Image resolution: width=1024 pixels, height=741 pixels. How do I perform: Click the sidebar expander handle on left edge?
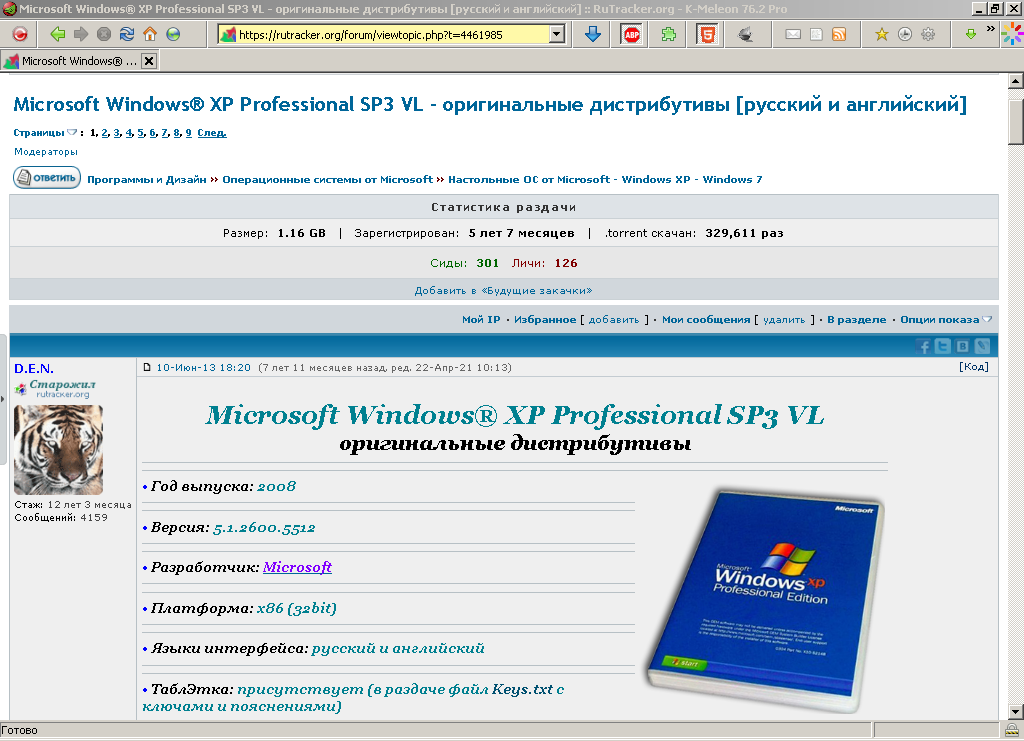[3, 398]
